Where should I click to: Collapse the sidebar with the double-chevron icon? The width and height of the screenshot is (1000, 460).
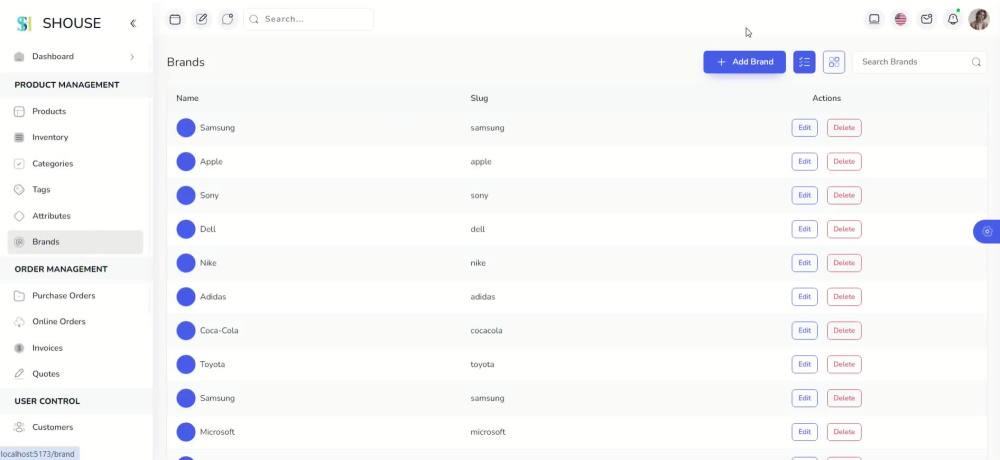tap(133, 24)
